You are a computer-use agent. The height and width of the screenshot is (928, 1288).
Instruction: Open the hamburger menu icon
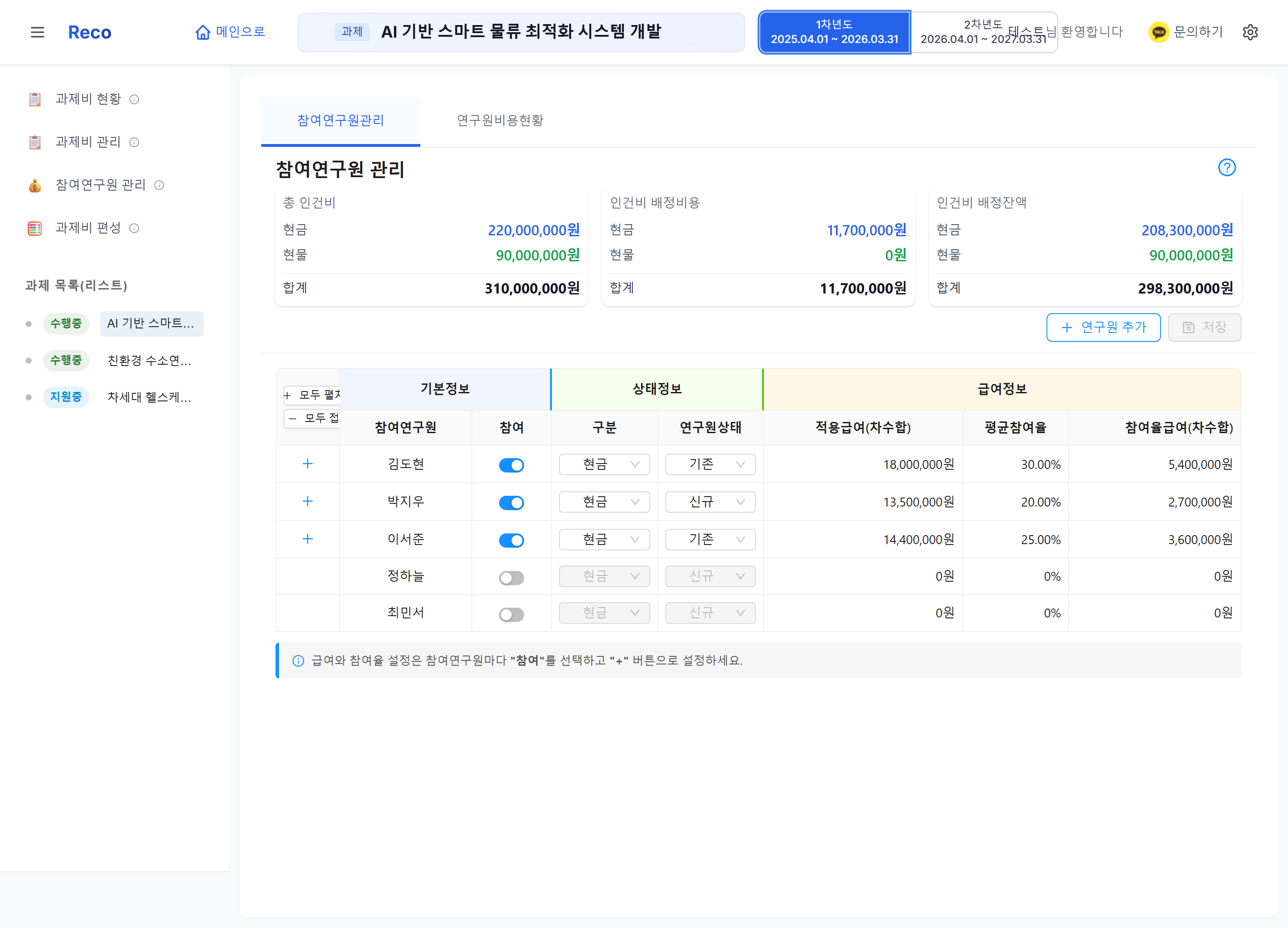tap(38, 32)
